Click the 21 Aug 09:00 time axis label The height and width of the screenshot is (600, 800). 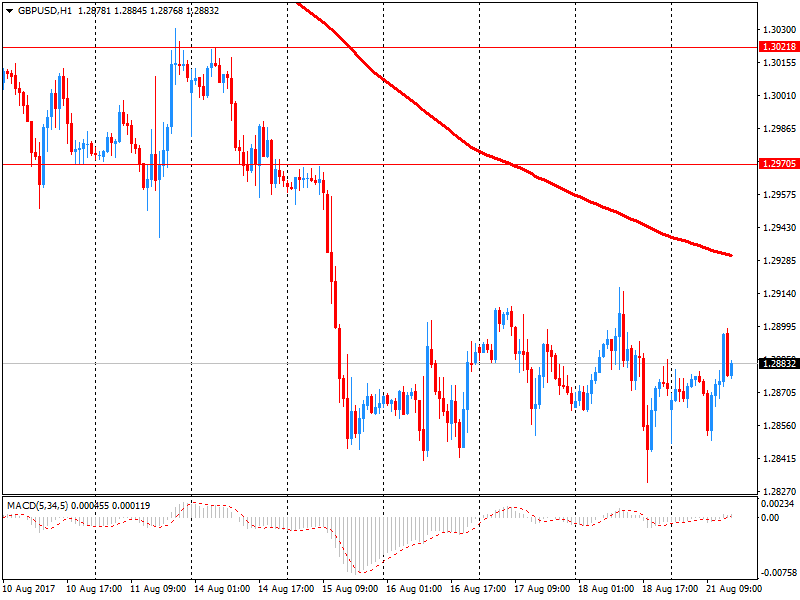coord(734,589)
